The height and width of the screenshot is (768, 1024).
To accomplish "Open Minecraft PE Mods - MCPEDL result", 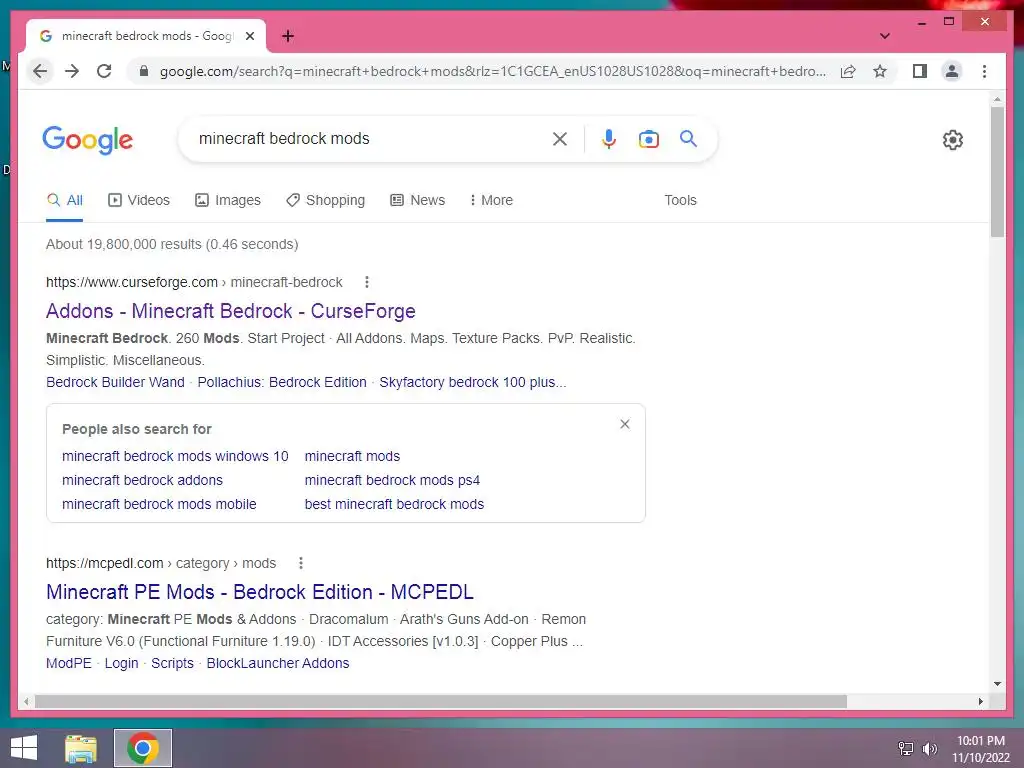I will point(259,592).
